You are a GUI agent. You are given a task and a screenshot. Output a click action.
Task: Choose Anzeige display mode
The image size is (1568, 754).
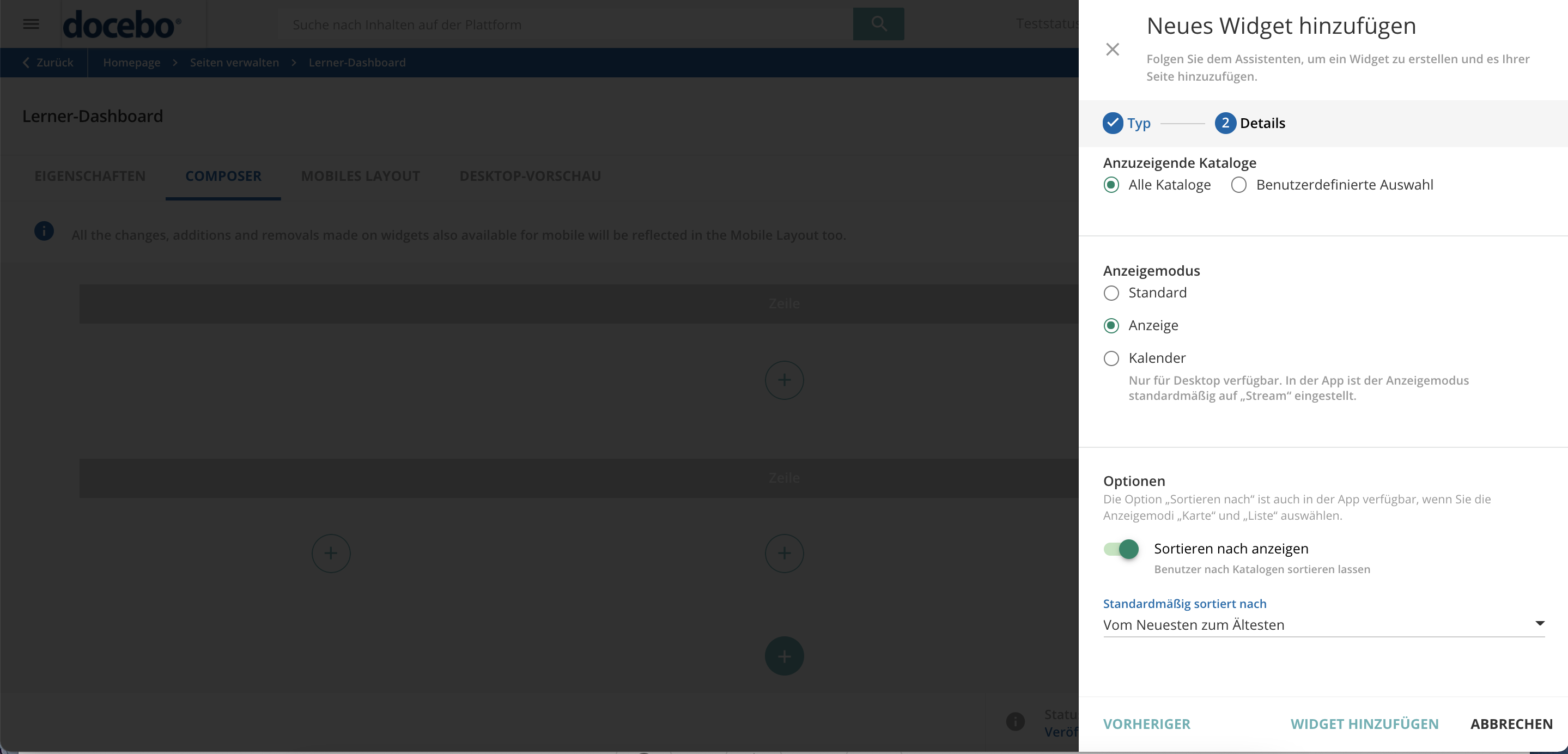pyautogui.click(x=1111, y=326)
